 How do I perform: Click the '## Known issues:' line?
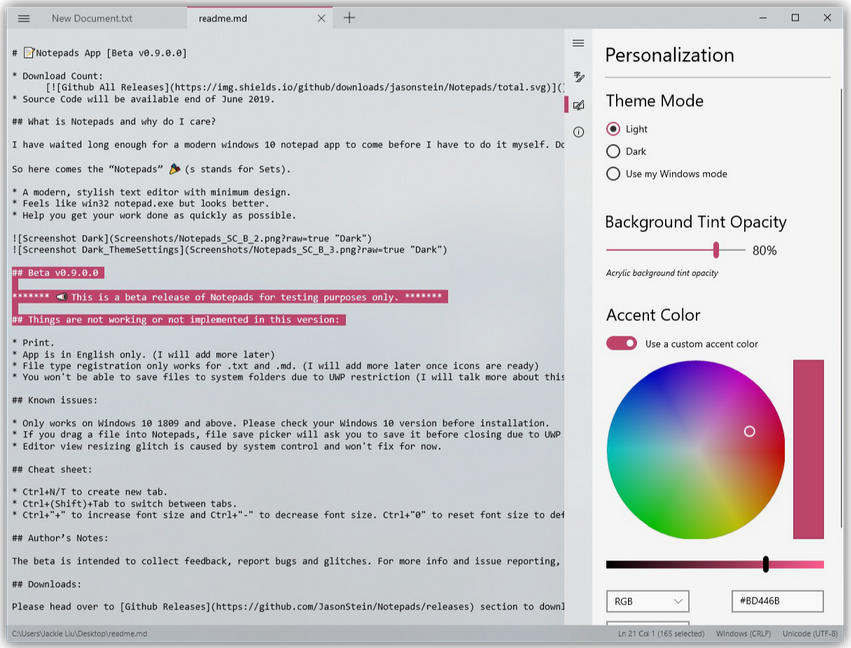coord(55,400)
